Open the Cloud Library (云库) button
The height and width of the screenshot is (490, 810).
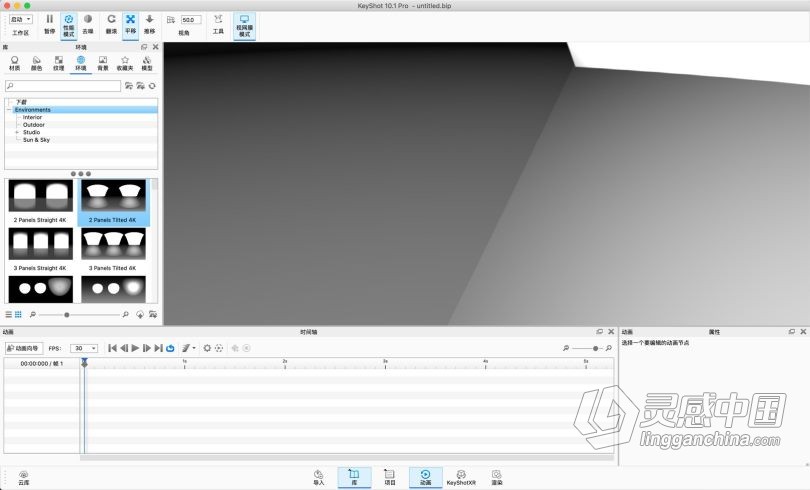23,478
